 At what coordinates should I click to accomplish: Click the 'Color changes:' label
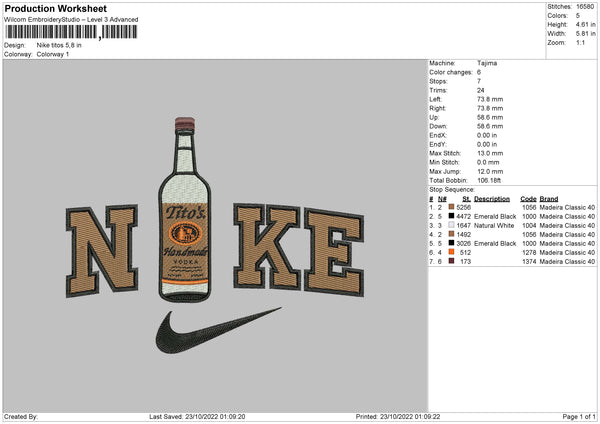point(451,72)
